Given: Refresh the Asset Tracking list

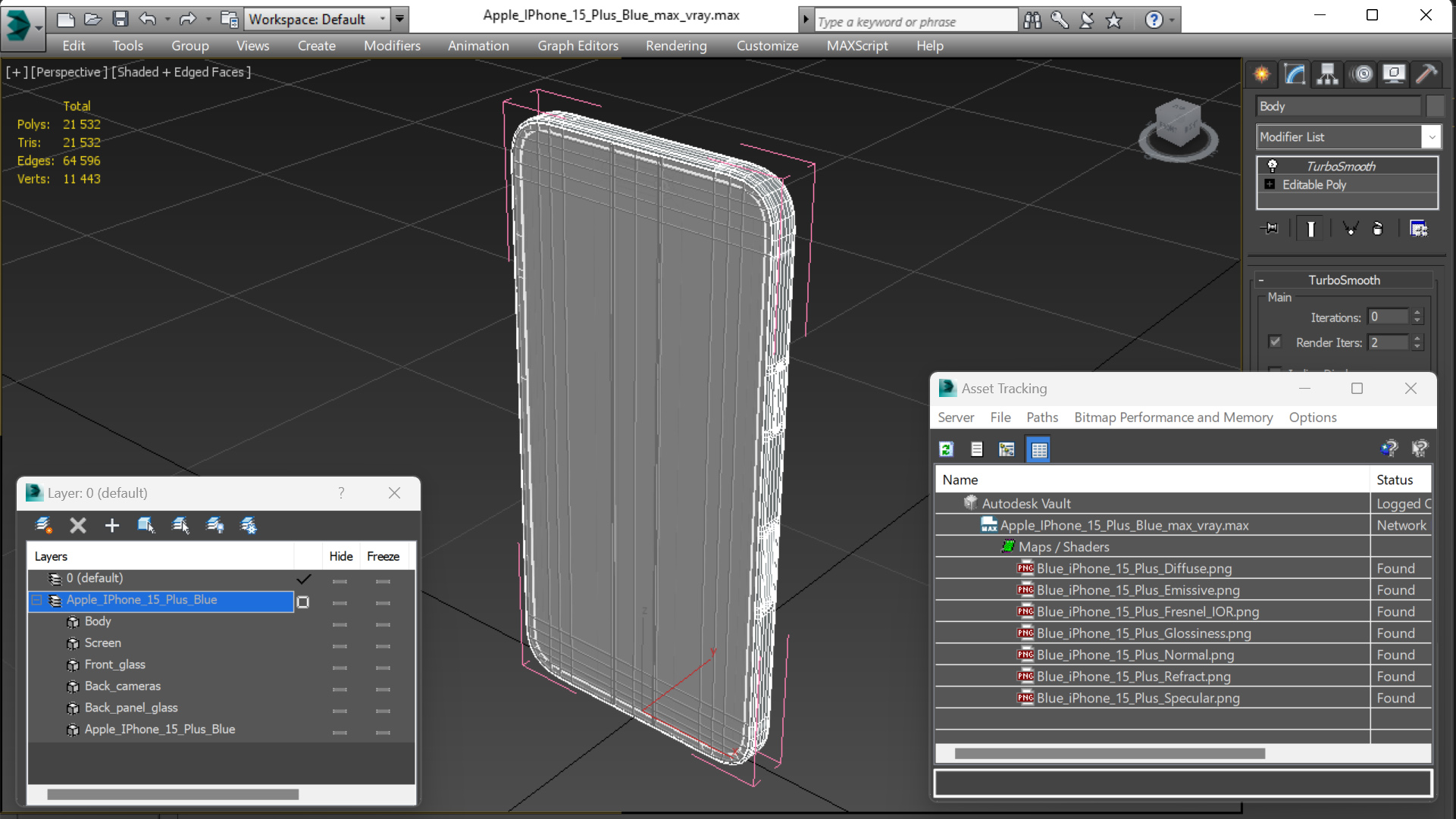Looking at the screenshot, I should tap(946, 449).
